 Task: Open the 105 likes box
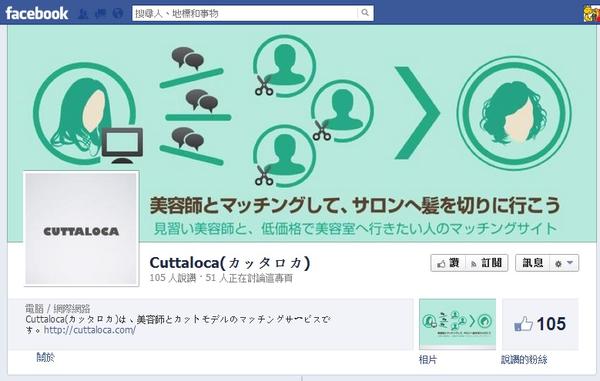540,324
